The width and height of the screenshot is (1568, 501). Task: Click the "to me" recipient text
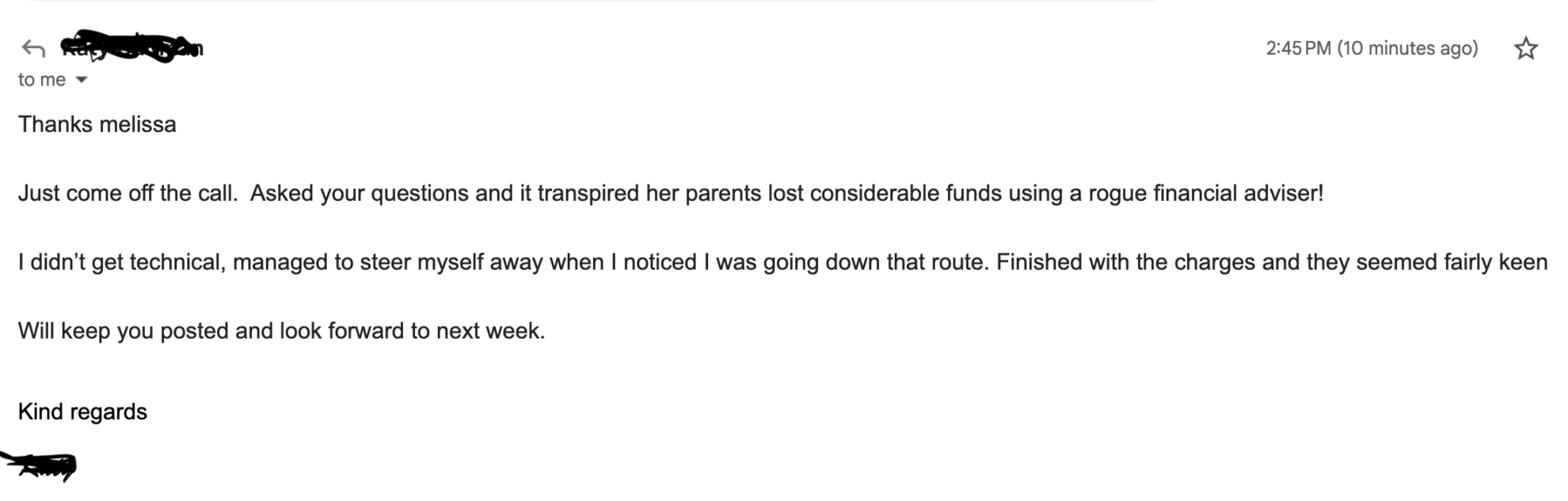tap(41, 80)
